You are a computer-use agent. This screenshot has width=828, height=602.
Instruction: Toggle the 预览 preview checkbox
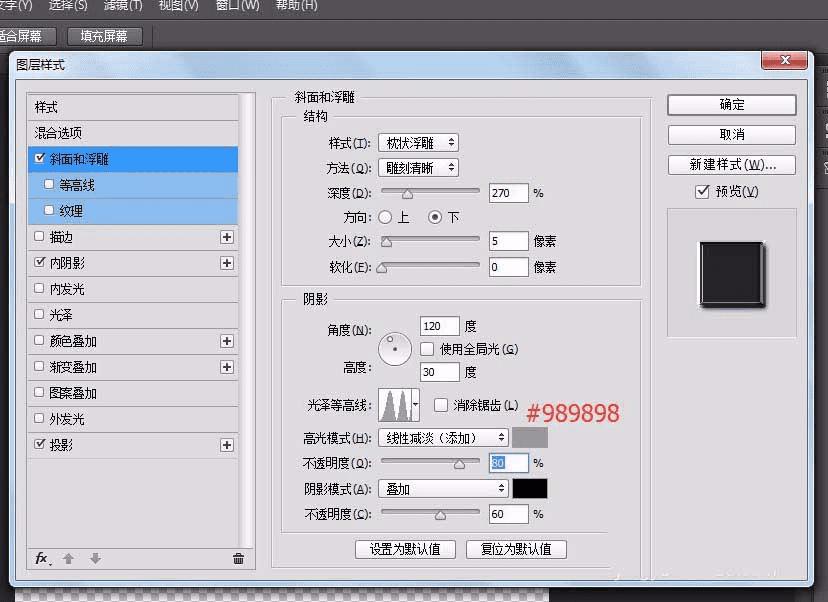point(702,191)
